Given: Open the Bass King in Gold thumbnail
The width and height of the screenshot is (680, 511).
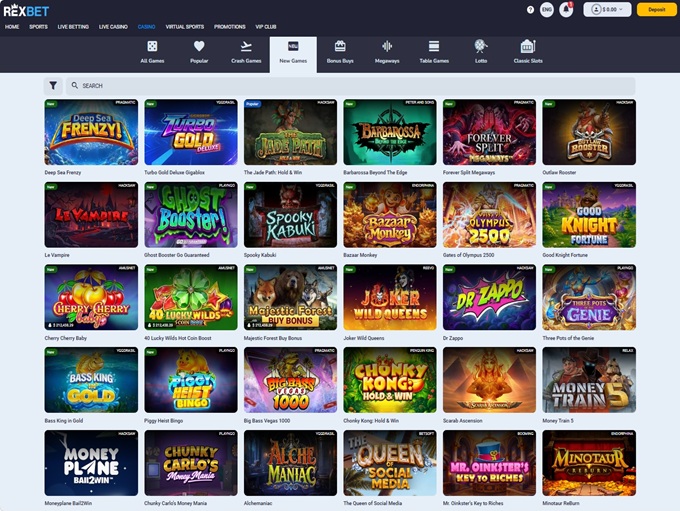Looking at the screenshot, I should (x=91, y=380).
